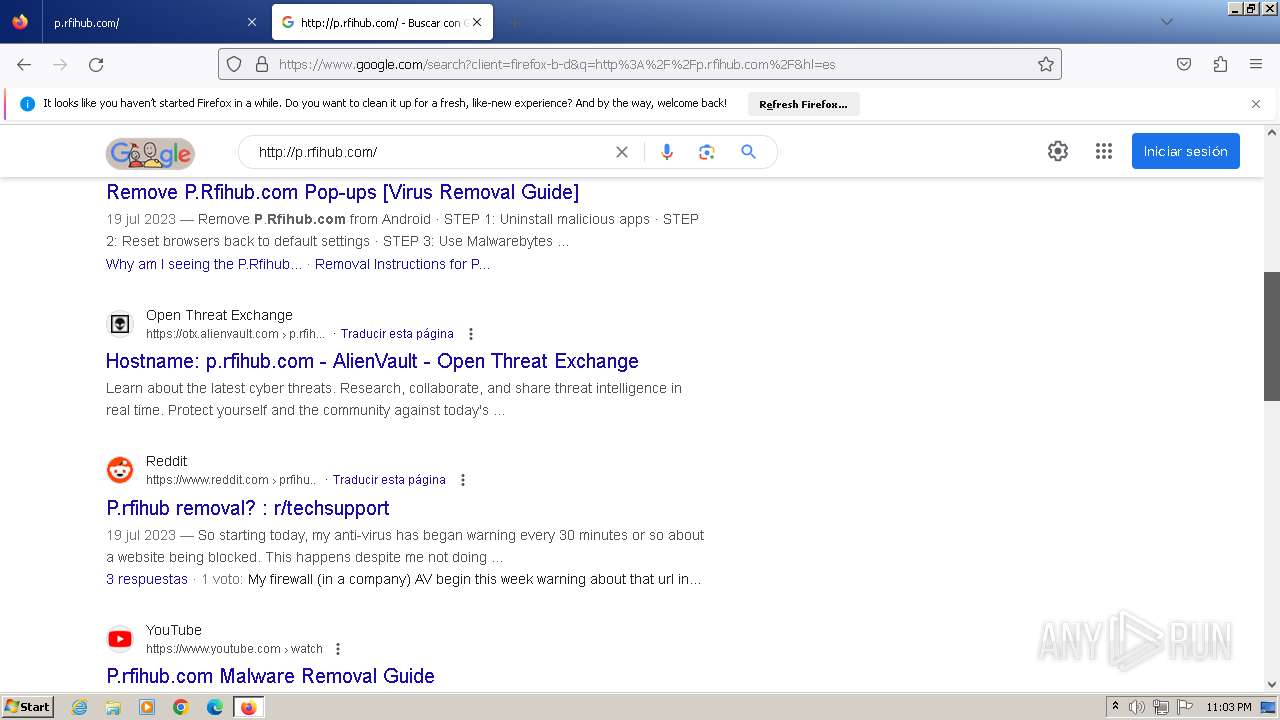Go back to the previous page
Screen dimensions: 1280x720
[24, 64]
